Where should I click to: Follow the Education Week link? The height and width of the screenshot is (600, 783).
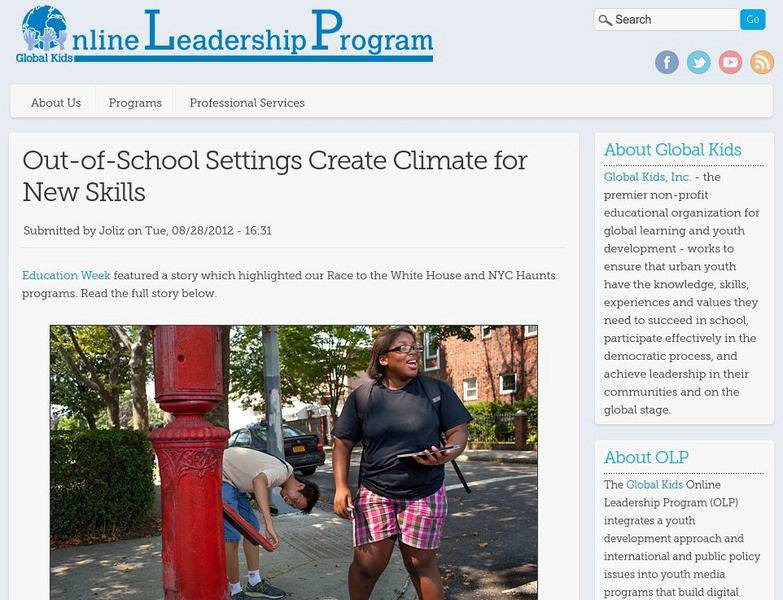coord(66,275)
